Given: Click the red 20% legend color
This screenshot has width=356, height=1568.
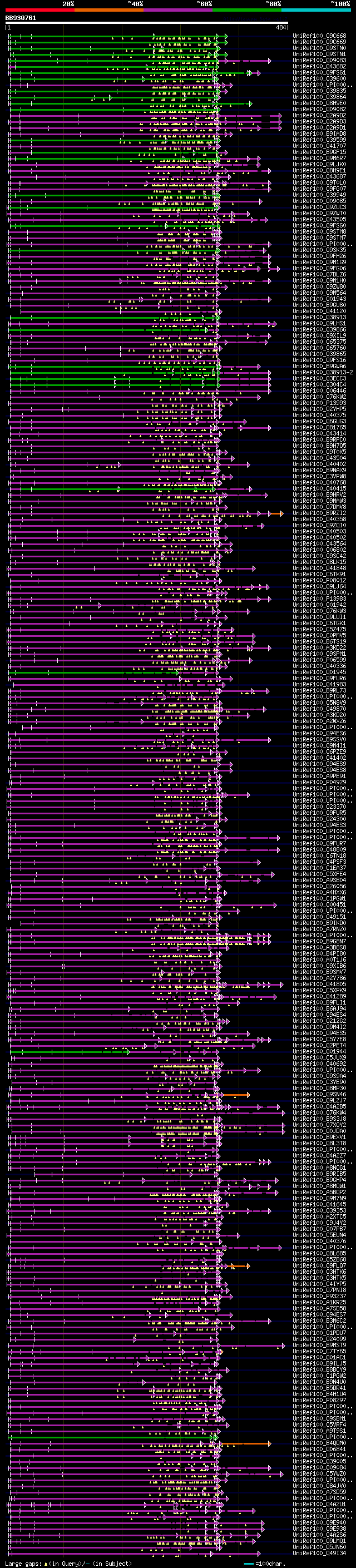Looking at the screenshot, I should 39,10.
